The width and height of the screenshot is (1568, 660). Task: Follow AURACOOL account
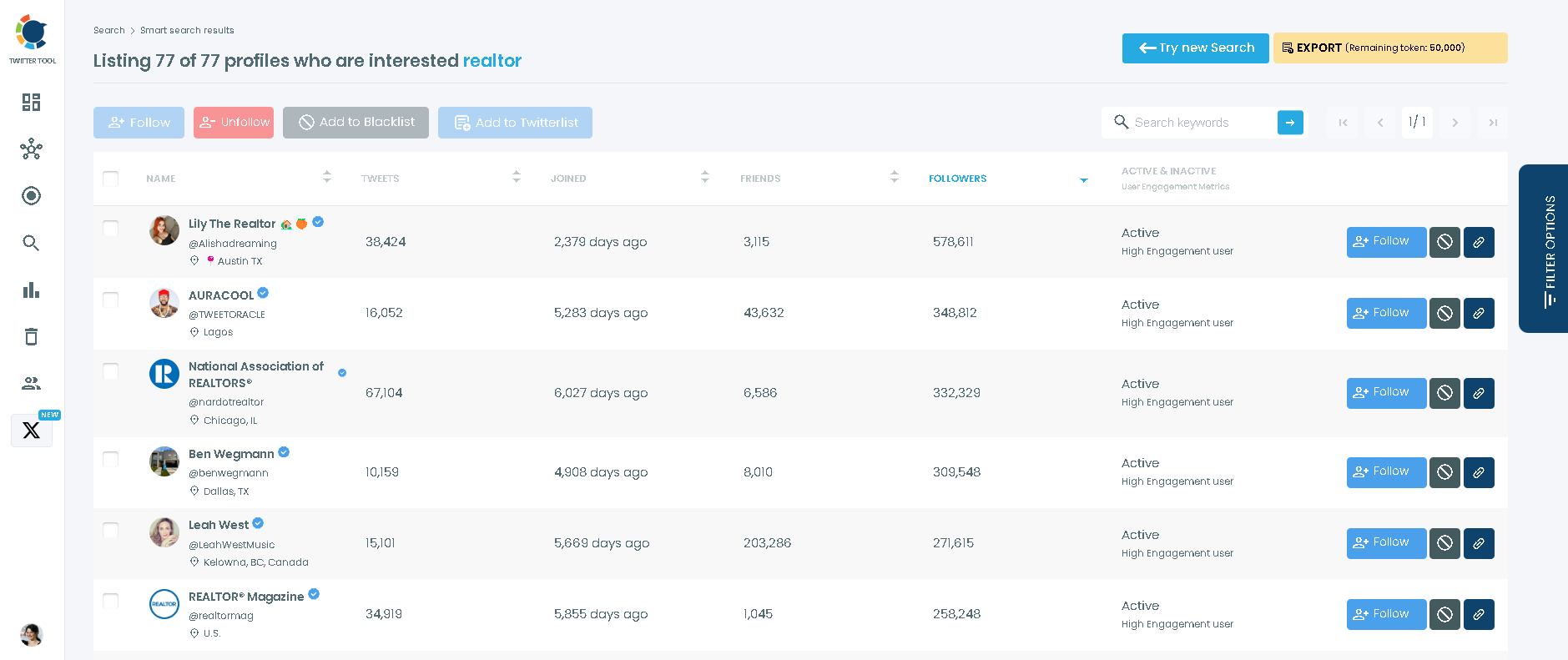tap(1386, 314)
